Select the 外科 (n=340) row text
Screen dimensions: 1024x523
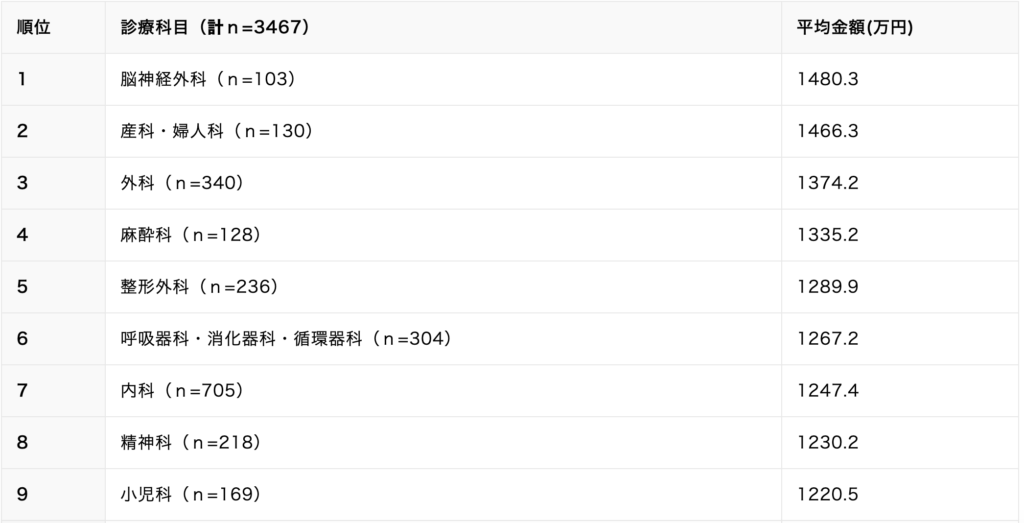click(182, 183)
